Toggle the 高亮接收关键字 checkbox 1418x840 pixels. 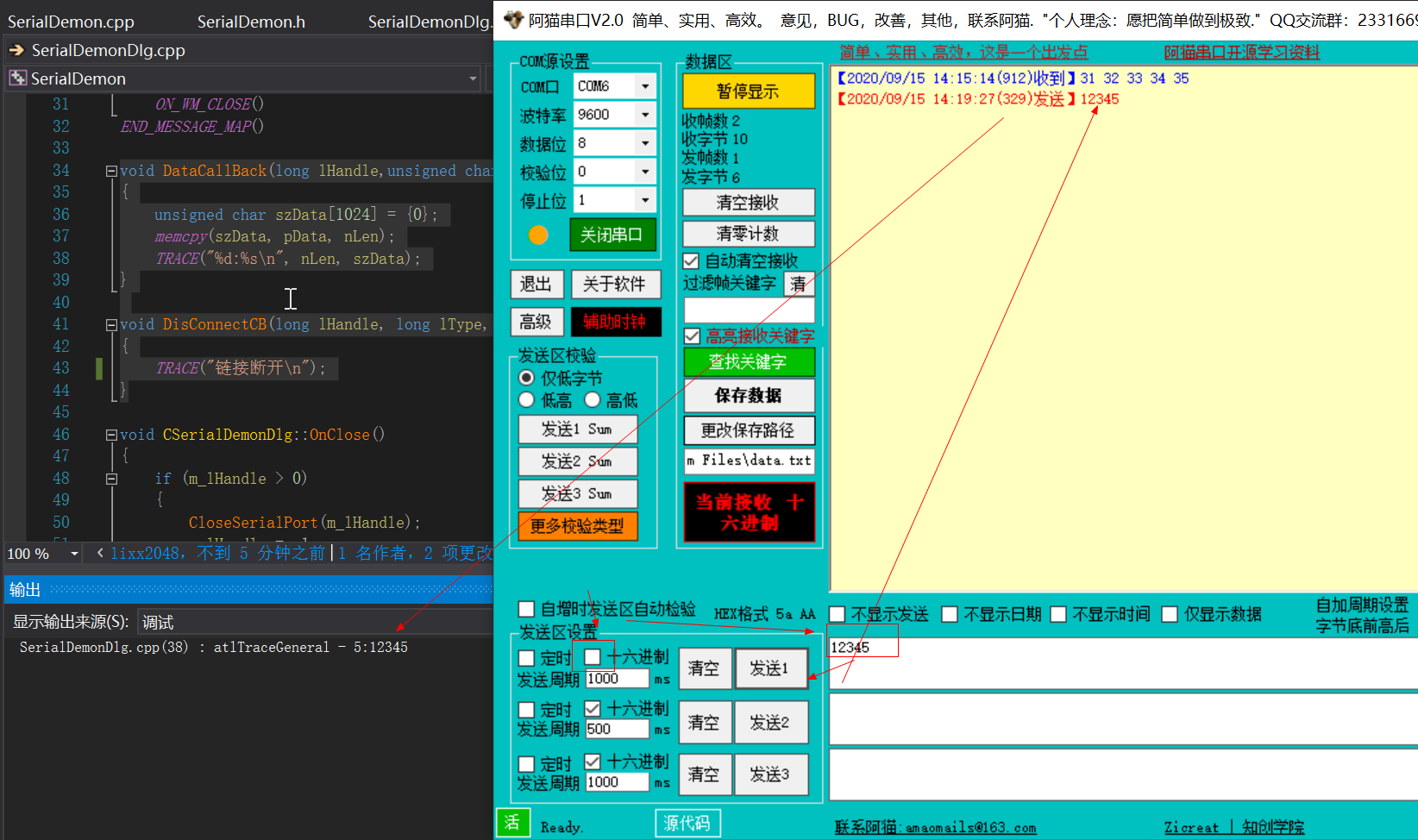692,335
